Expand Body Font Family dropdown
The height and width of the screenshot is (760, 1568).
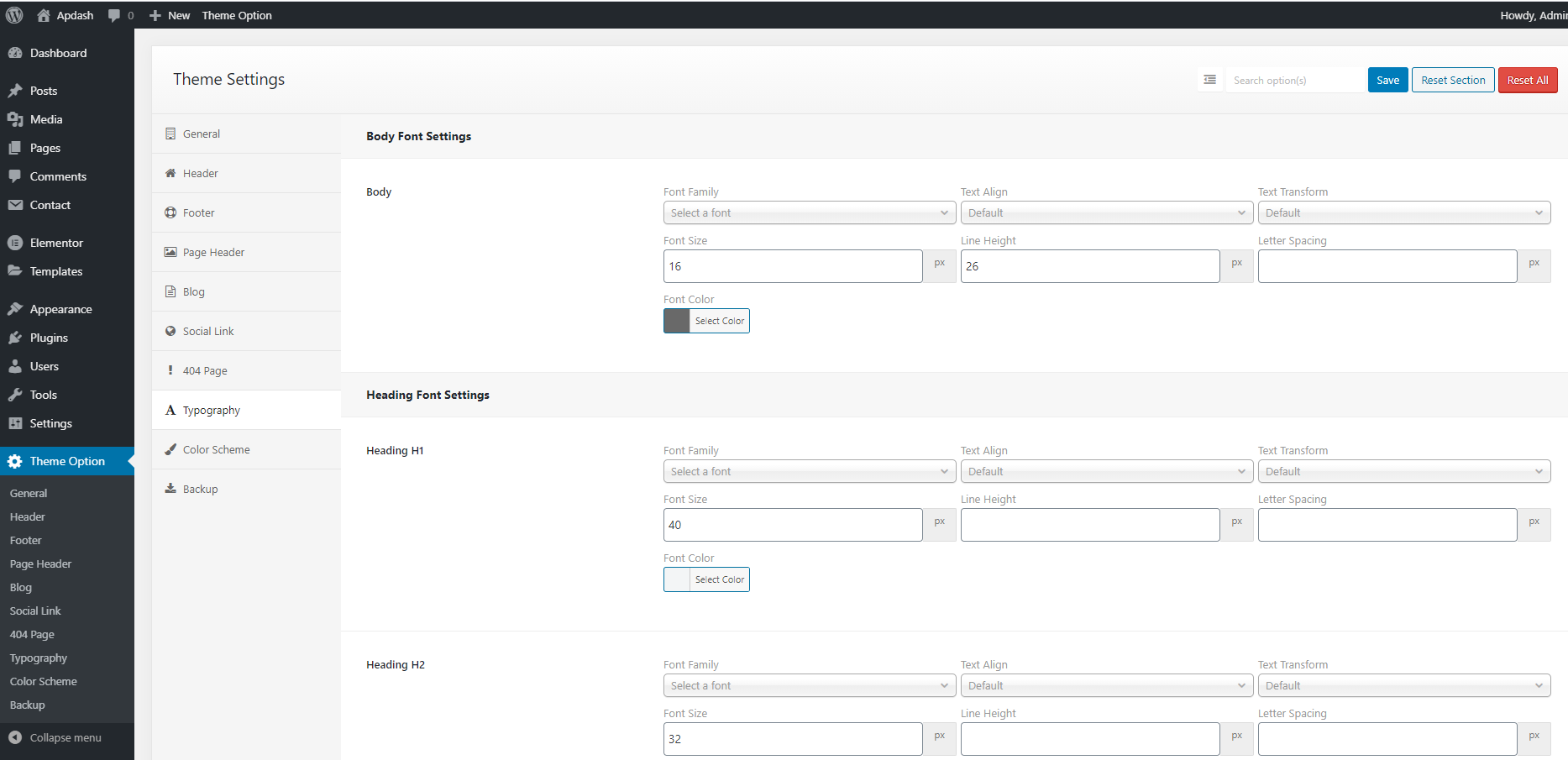tap(809, 213)
